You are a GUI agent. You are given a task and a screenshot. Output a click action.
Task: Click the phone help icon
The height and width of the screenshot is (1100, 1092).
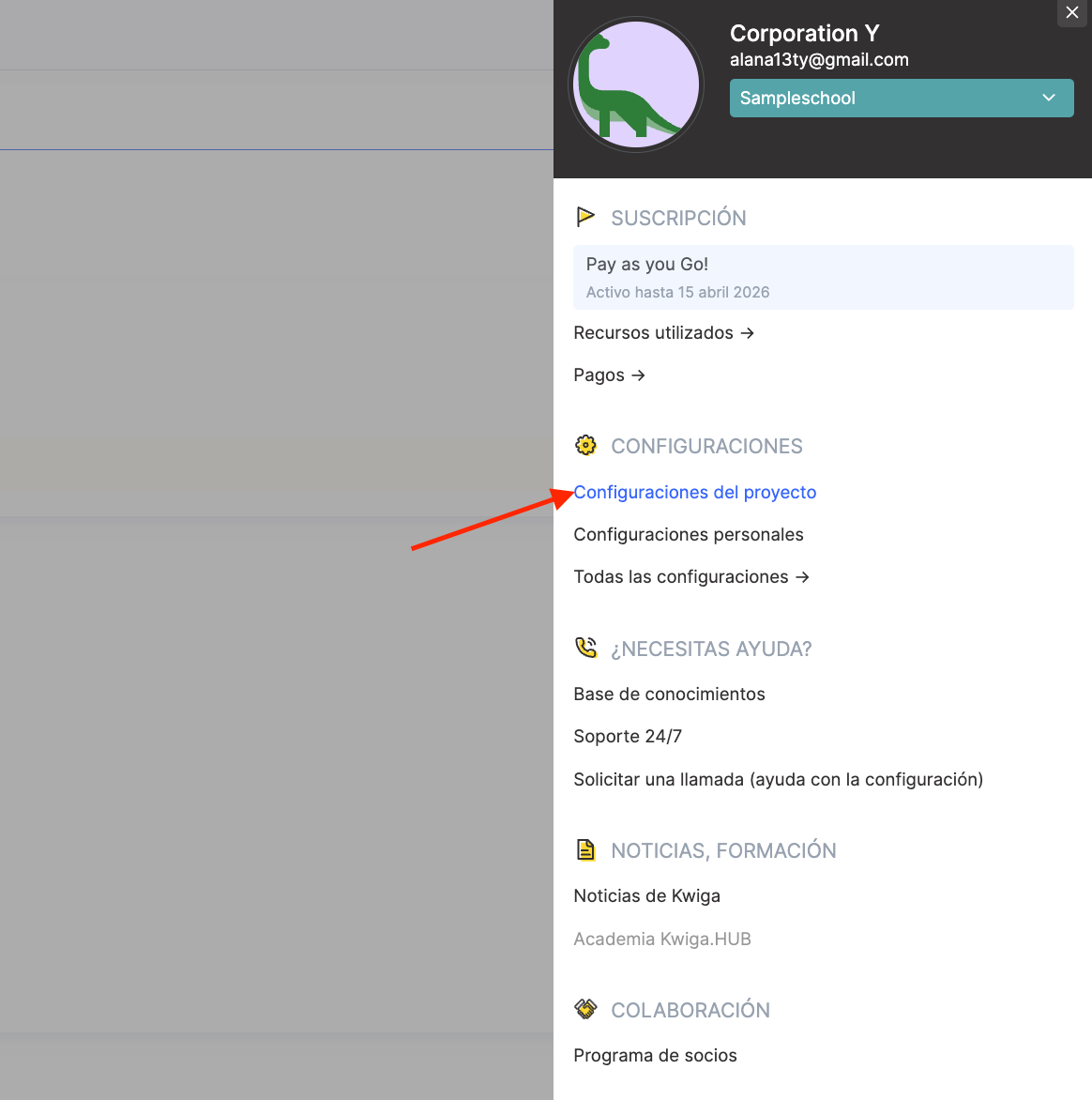(x=585, y=648)
